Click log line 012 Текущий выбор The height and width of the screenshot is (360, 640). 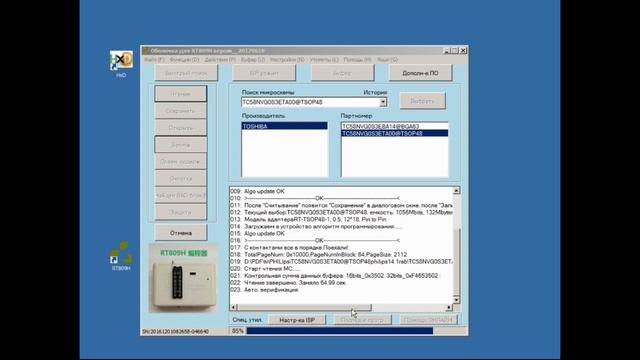tap(341, 212)
